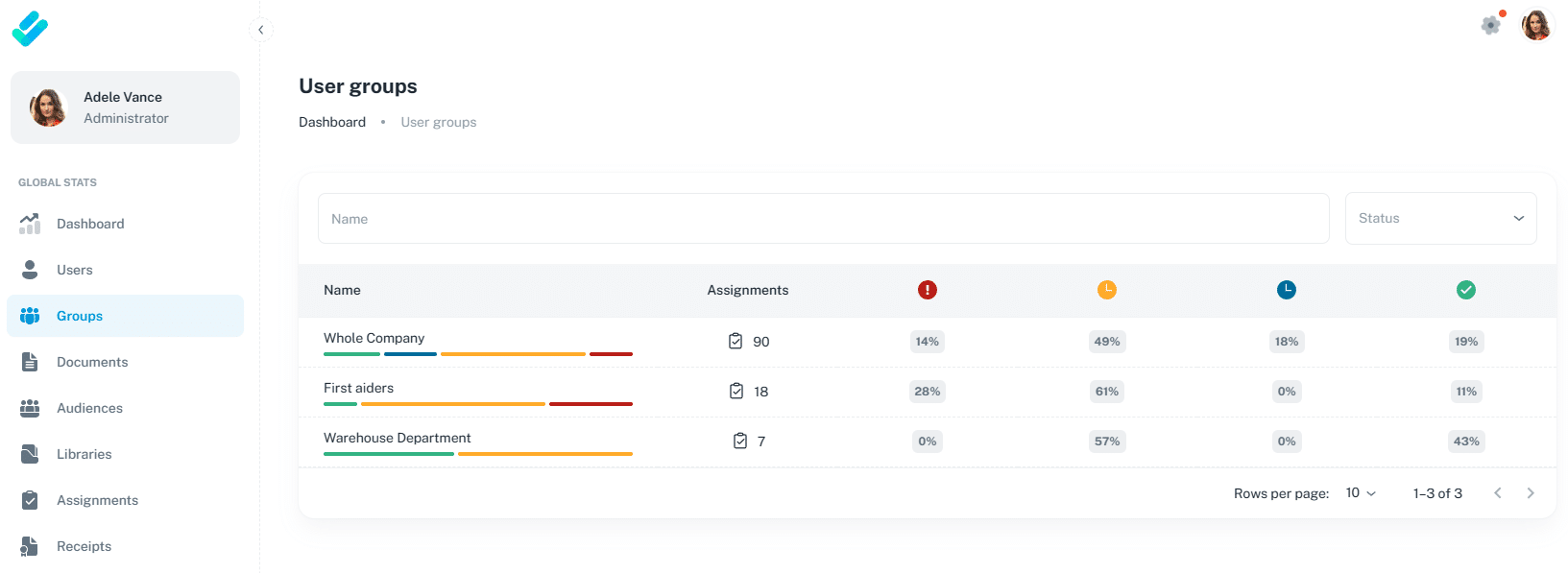The height and width of the screenshot is (573, 1568).
Task: Click the red overdue exclamation column icon
Action: (928, 290)
